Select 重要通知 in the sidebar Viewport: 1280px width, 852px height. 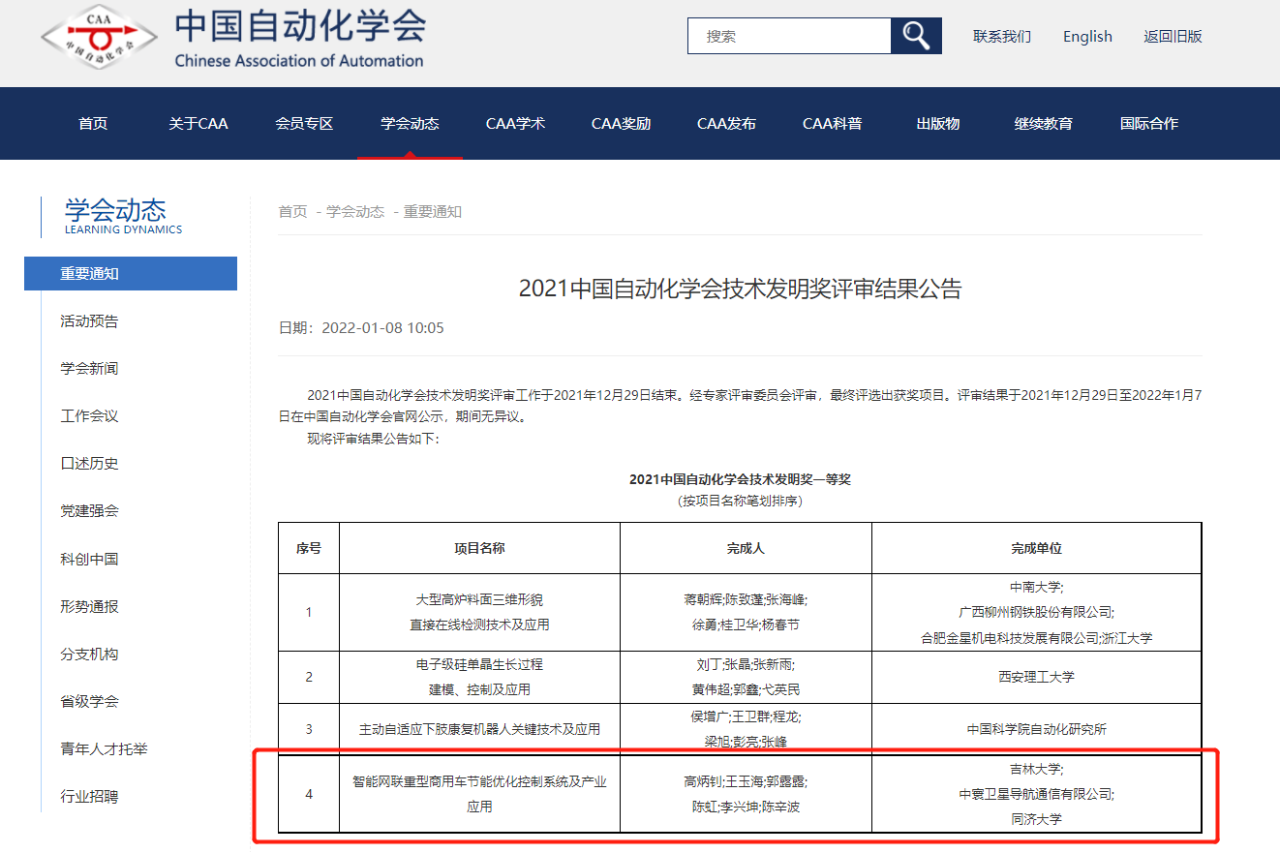tap(130, 274)
